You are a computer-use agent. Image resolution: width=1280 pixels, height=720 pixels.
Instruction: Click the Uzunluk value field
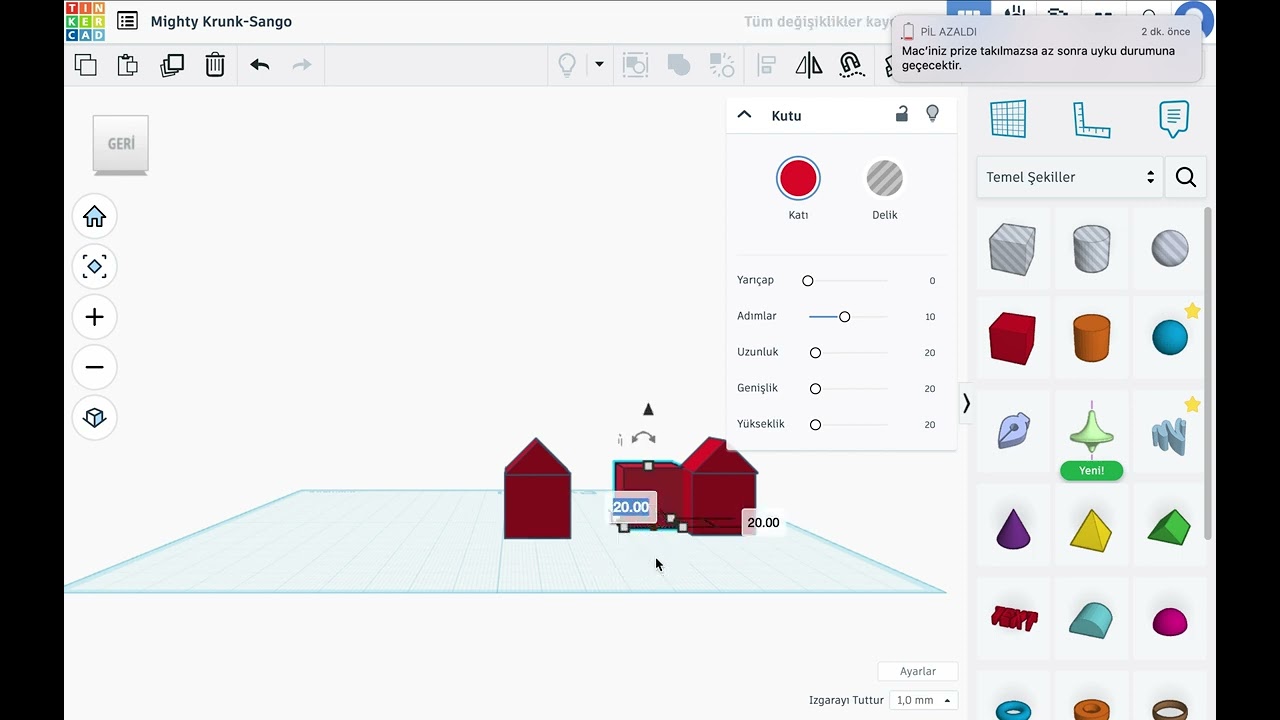(930, 353)
